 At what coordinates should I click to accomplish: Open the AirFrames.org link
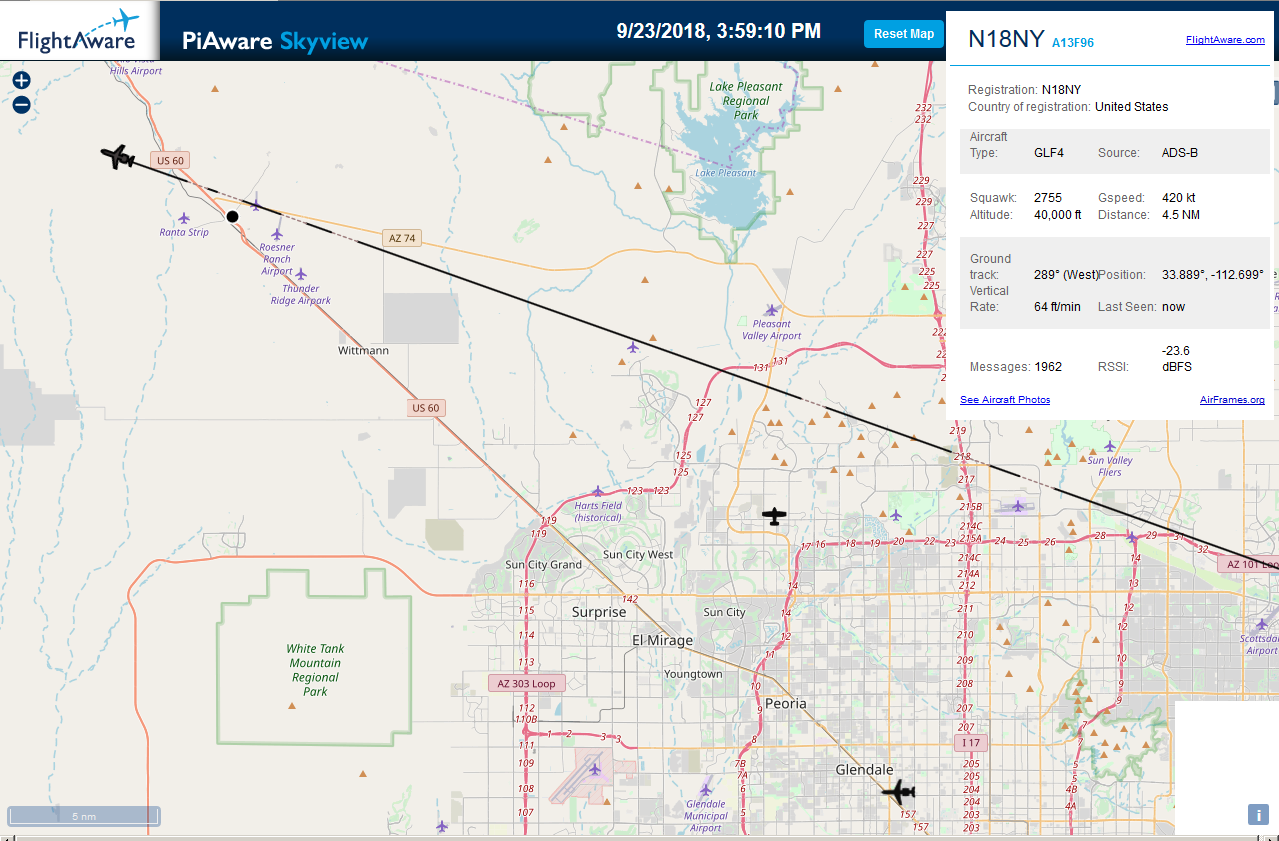tap(1232, 400)
